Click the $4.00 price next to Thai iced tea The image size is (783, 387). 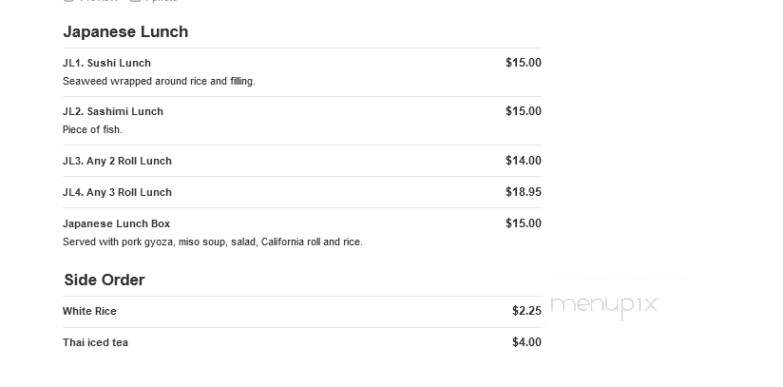pyautogui.click(x=527, y=343)
